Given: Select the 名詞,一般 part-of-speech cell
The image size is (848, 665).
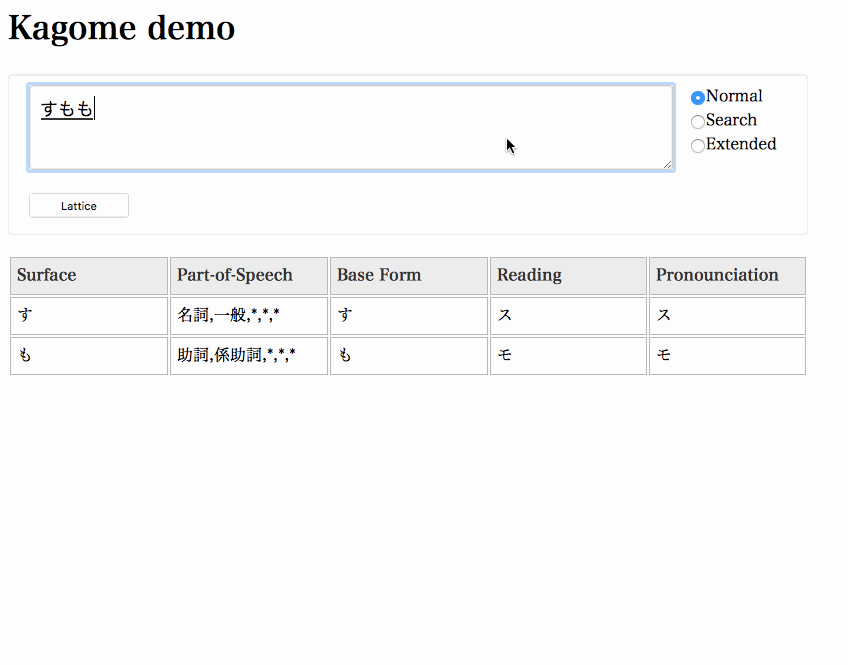Looking at the screenshot, I should coord(248,315).
